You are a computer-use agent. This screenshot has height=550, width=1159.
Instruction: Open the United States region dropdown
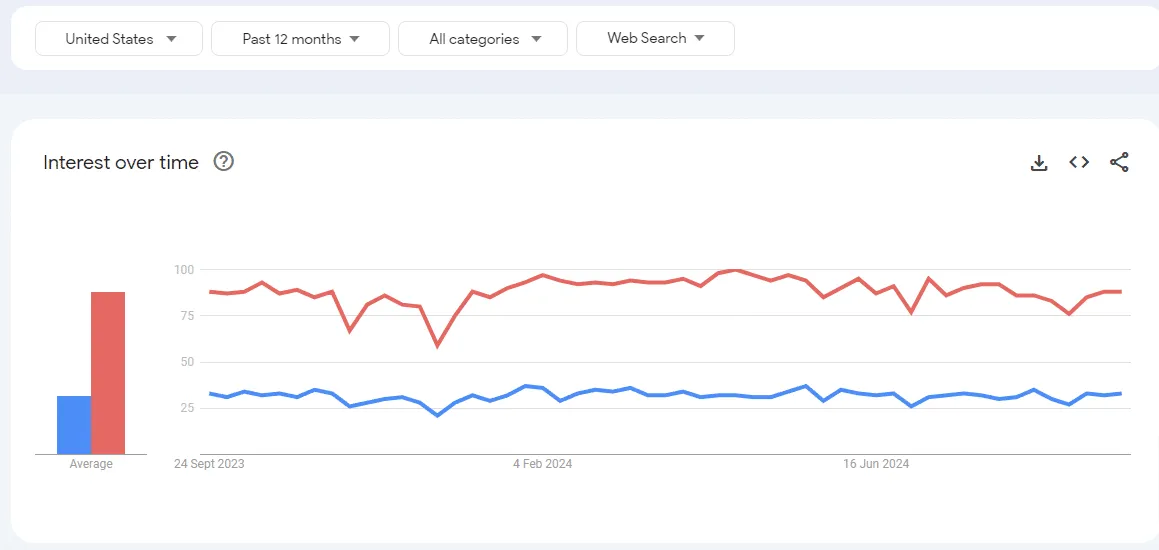tap(119, 39)
